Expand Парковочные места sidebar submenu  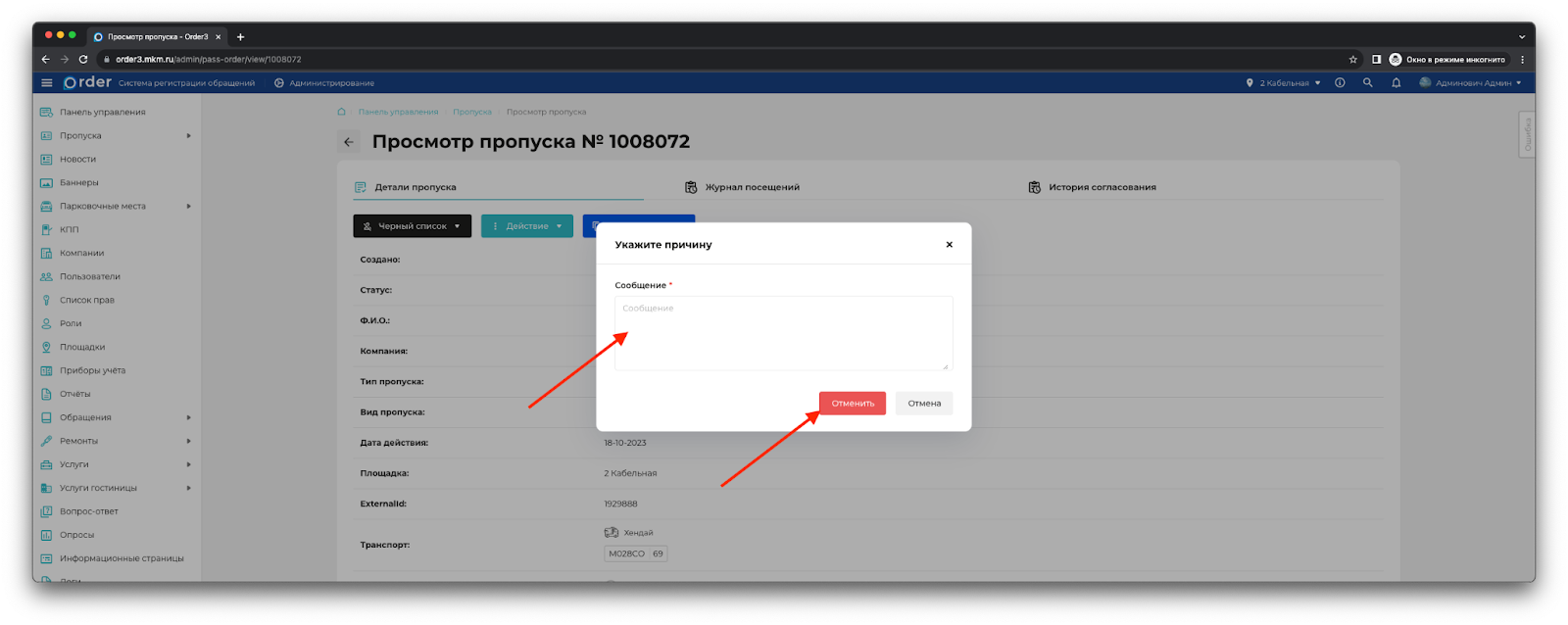[188, 207]
